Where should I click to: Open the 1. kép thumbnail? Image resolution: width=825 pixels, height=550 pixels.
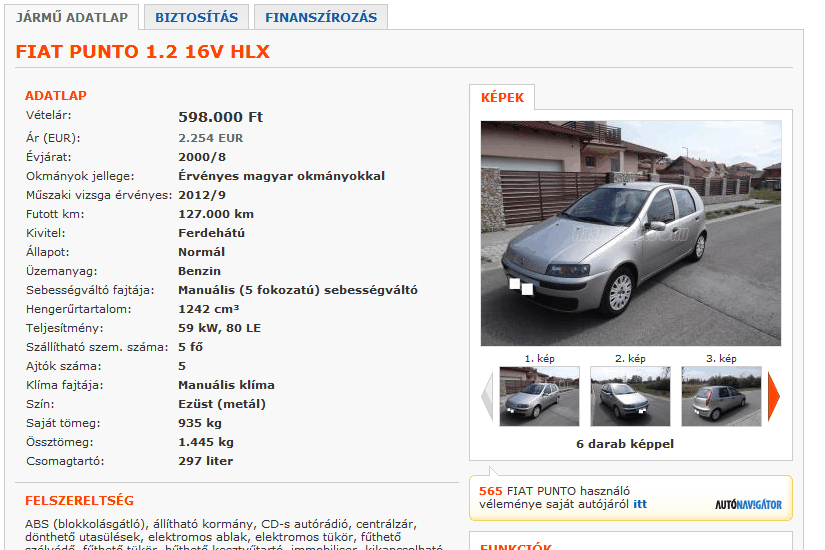(x=539, y=396)
